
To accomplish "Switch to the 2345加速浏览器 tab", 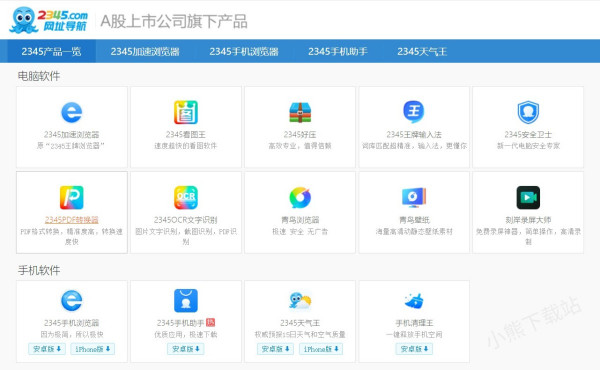I will (145, 51).
